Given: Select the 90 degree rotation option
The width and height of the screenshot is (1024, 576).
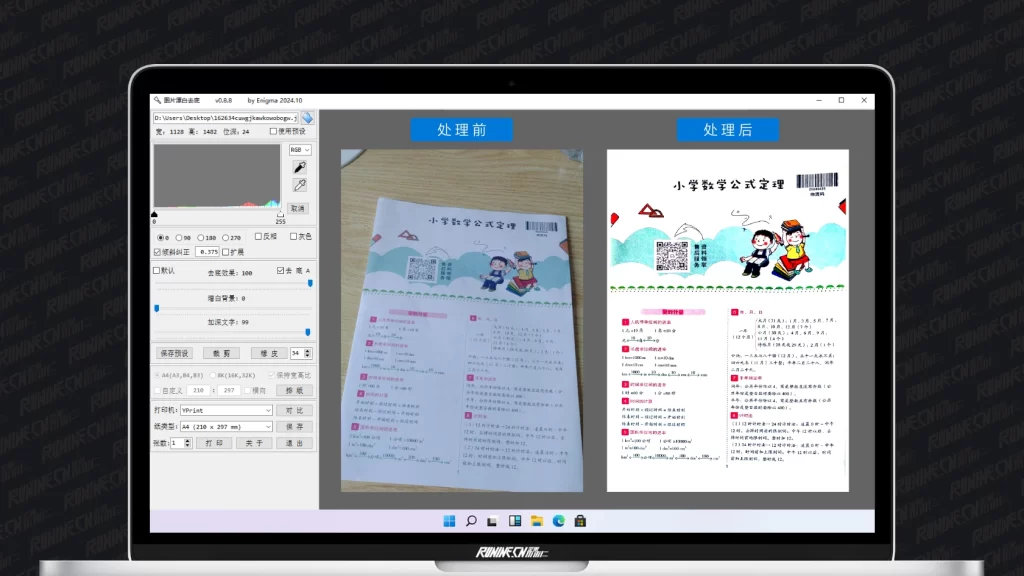Looking at the screenshot, I should coord(180,237).
